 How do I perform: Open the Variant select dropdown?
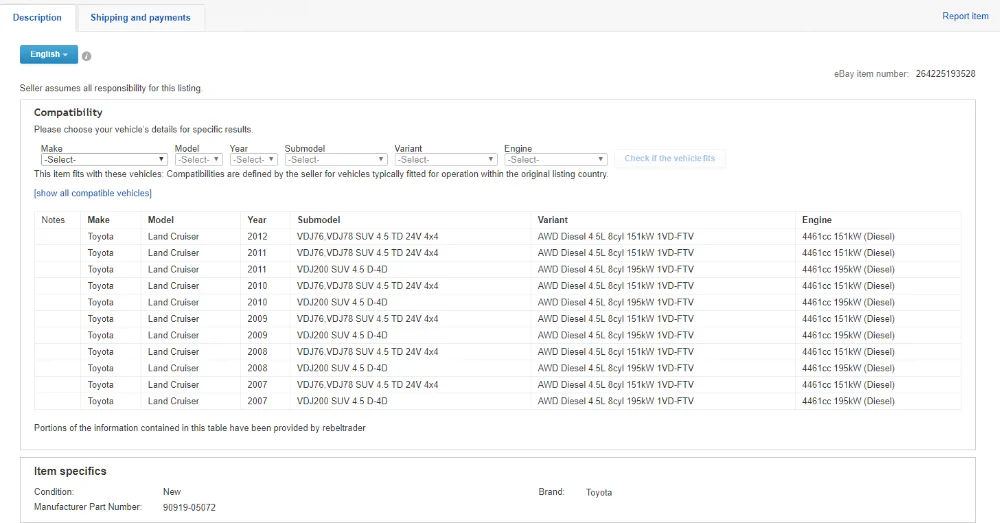coord(445,159)
